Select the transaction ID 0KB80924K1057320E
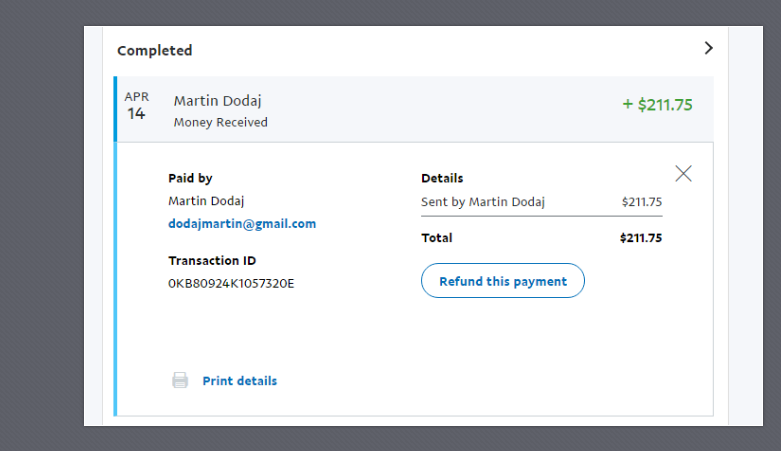Viewport: 781px width, 451px height. [231, 283]
